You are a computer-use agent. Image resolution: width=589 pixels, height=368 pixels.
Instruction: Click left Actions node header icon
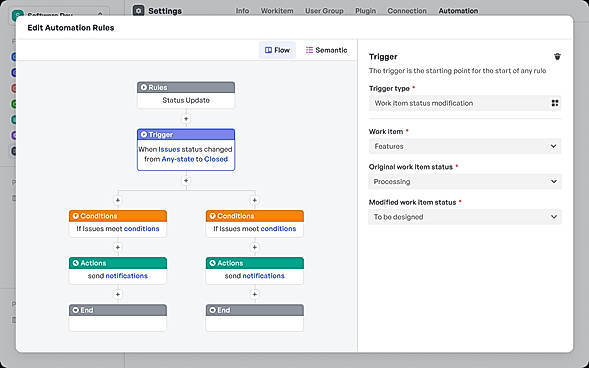(76, 263)
